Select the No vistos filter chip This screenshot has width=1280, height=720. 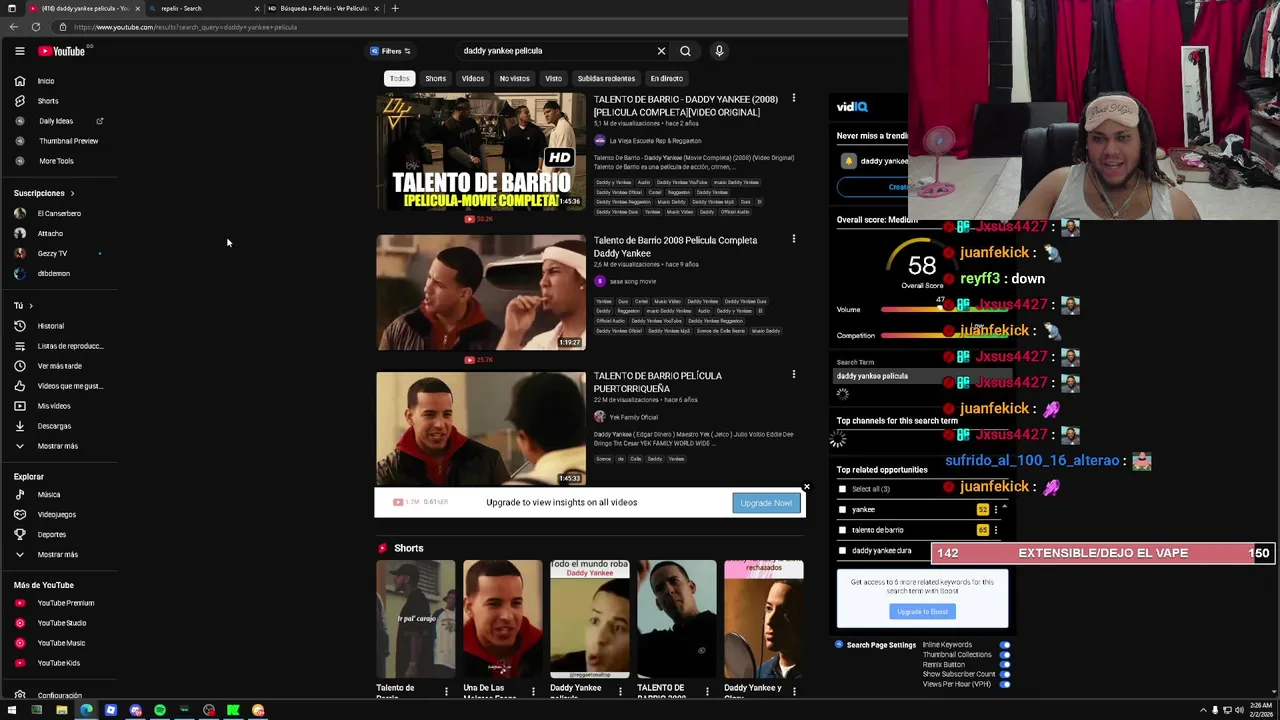[x=514, y=79]
